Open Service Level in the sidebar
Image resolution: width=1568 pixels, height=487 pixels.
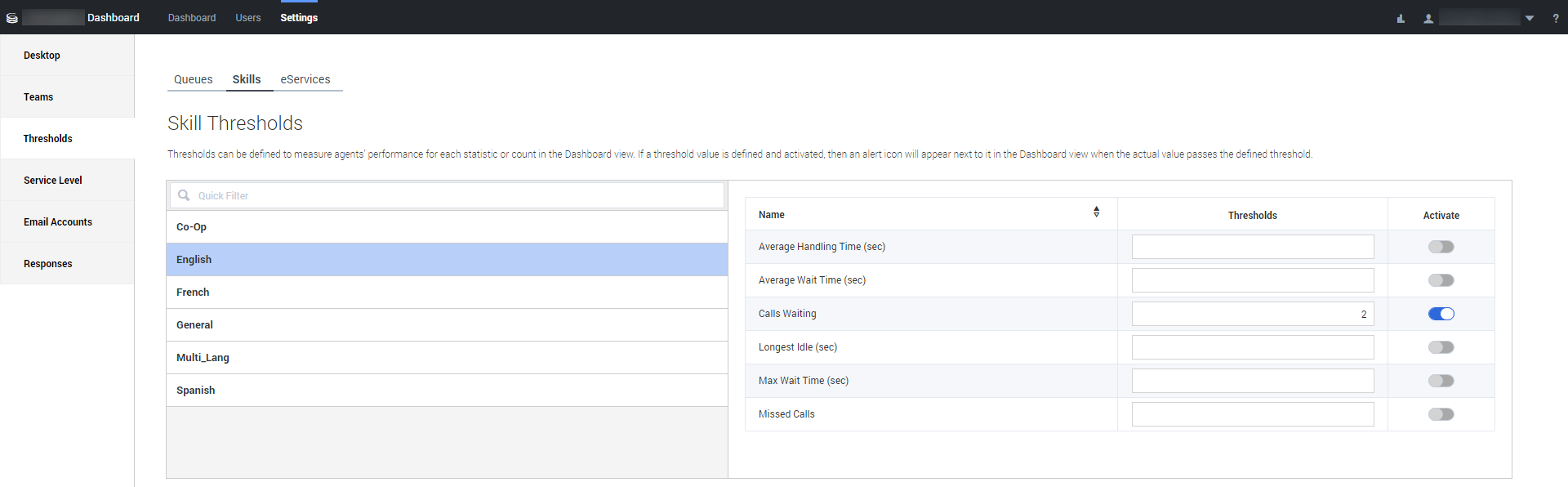coord(53,181)
